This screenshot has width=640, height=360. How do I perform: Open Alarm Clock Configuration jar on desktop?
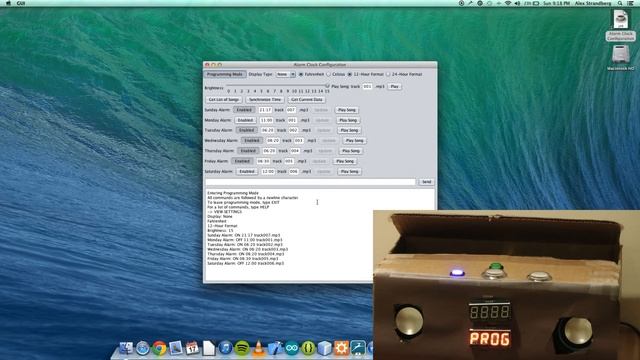click(x=620, y=25)
